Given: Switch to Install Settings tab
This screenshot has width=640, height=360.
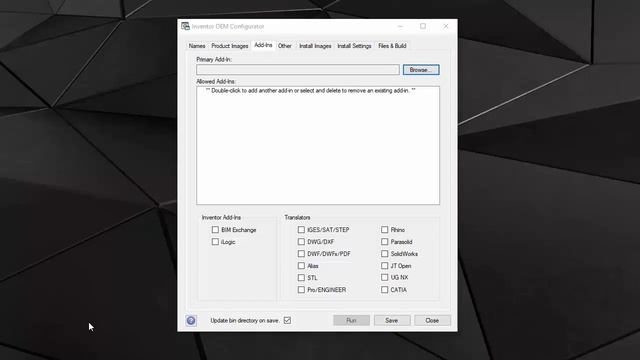Looking at the screenshot, I should 354,46.
